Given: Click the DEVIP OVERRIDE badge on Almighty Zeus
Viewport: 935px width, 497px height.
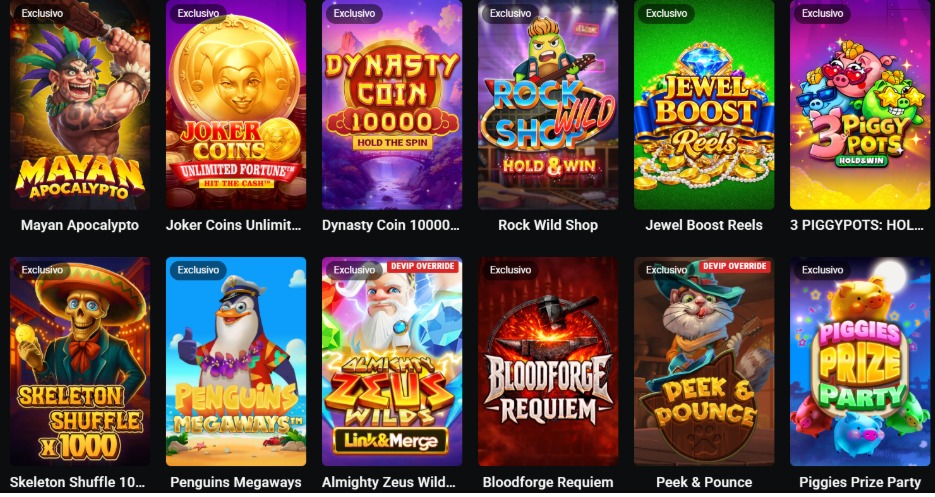Looking at the screenshot, I should pos(423,266).
